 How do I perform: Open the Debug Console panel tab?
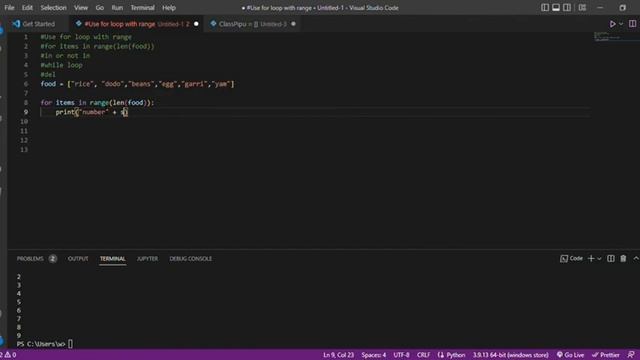(191, 259)
